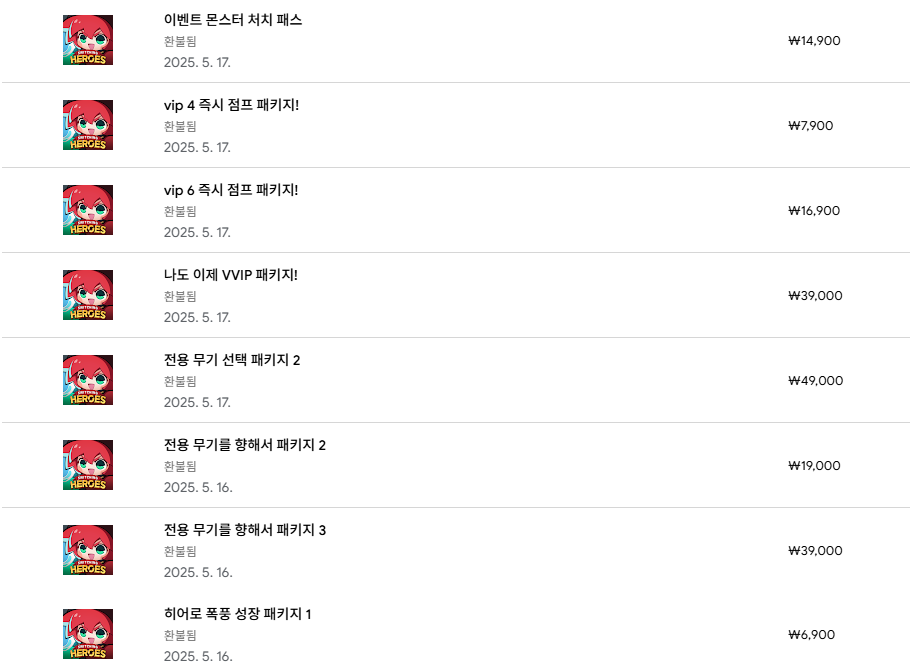The width and height of the screenshot is (910, 672).
Task: Click the game icon beside vip 4 즉시 점프 패키지
Action: pyautogui.click(x=88, y=125)
